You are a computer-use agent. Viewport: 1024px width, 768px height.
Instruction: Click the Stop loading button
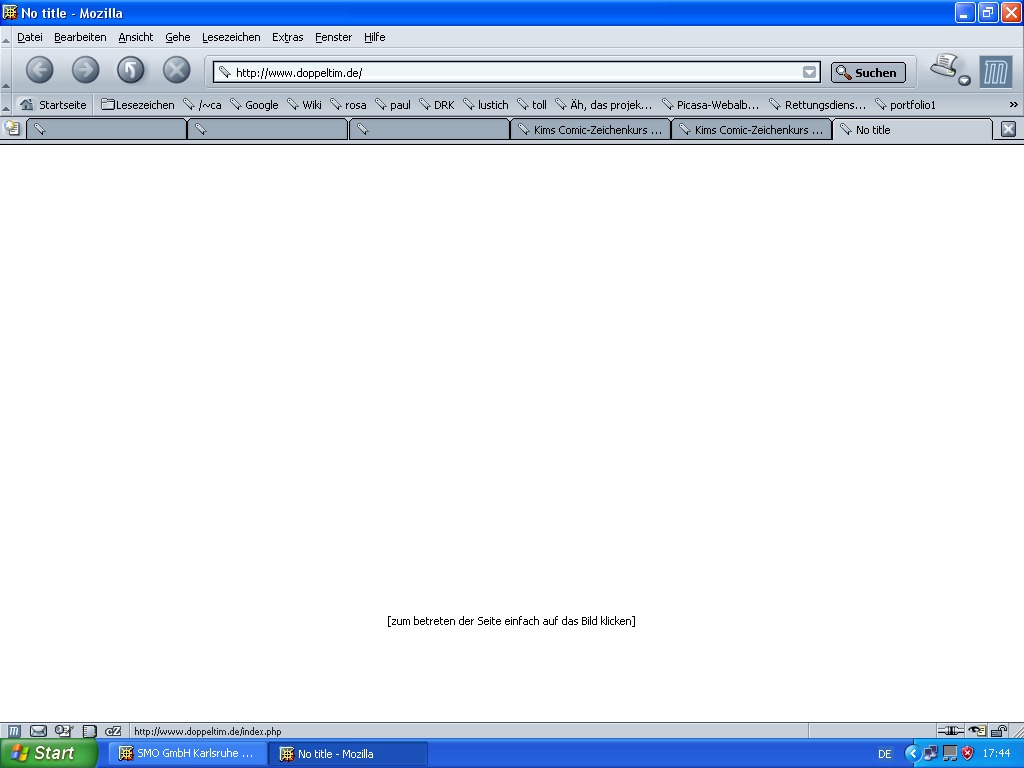(176, 70)
